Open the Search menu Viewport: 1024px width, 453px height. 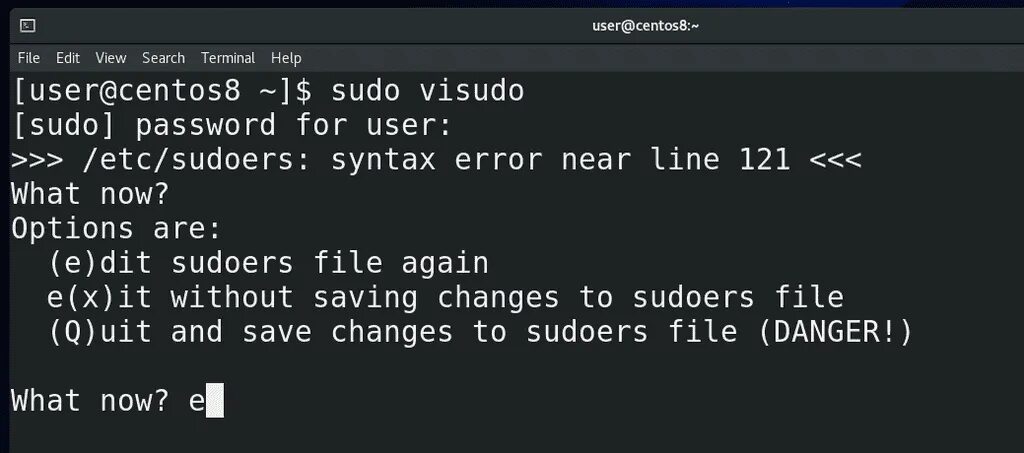pyautogui.click(x=163, y=58)
